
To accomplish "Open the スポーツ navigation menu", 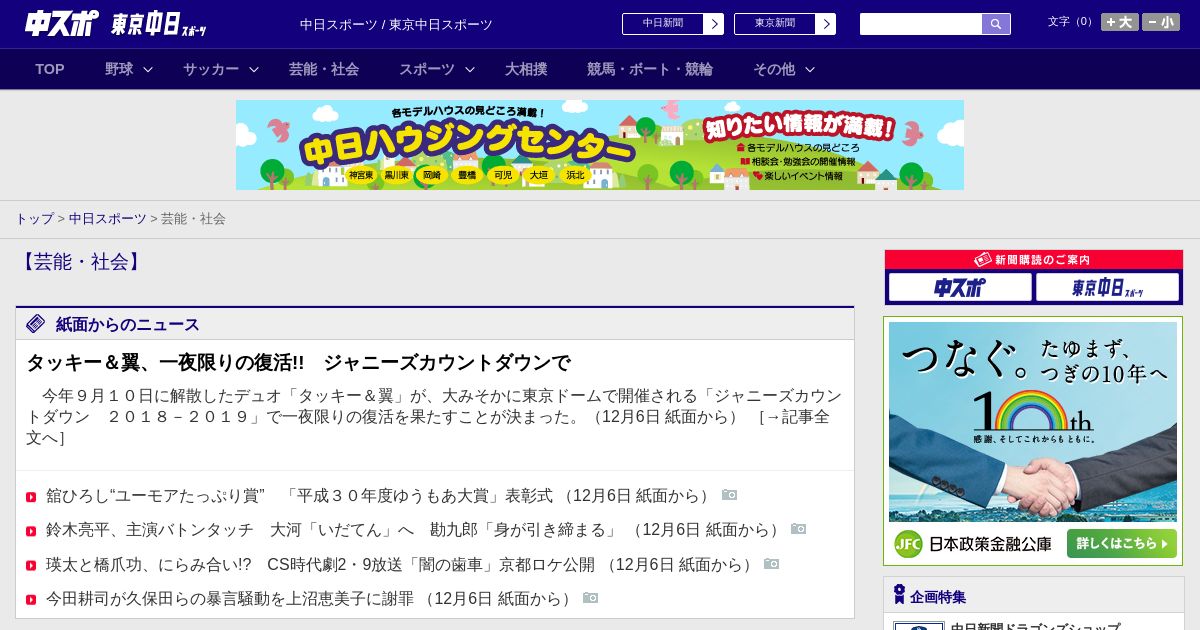I will [427, 69].
